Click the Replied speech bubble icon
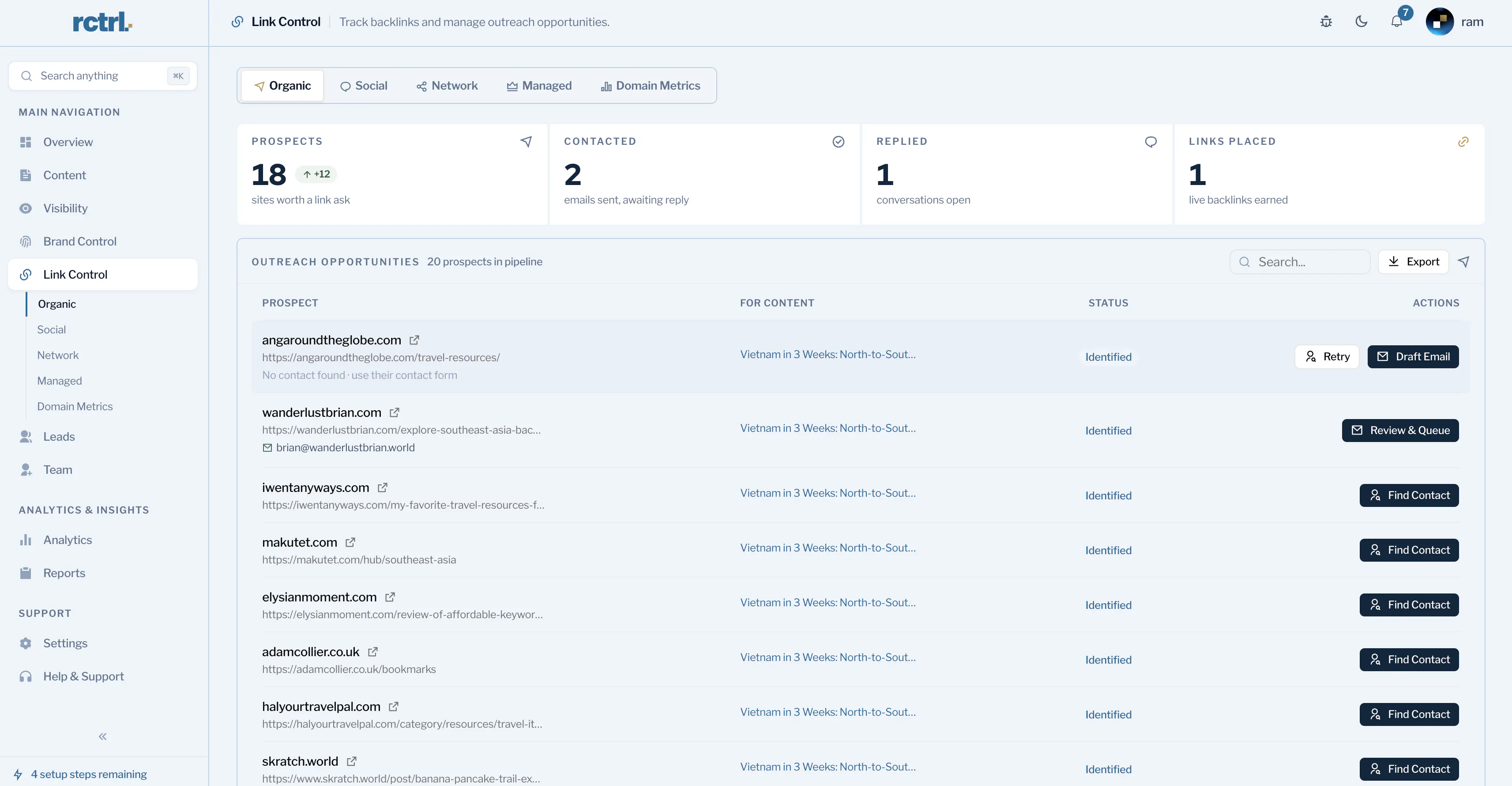 pyautogui.click(x=1151, y=142)
